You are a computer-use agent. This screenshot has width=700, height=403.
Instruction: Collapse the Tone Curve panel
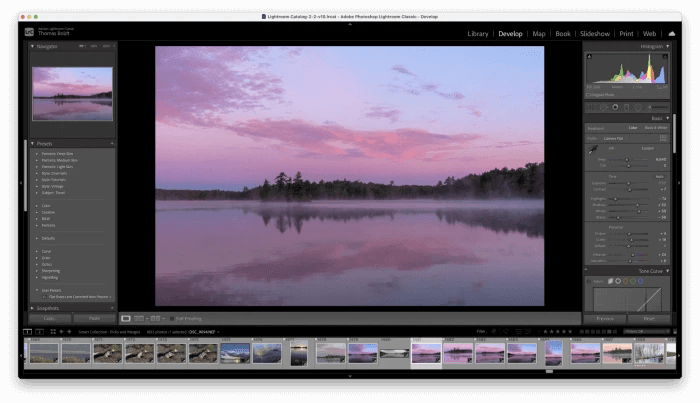point(667,271)
